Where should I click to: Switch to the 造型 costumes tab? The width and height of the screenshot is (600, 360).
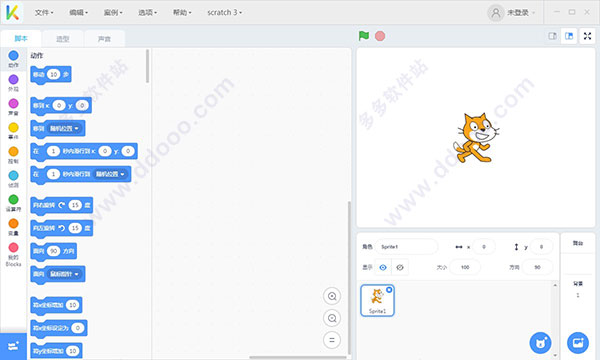[63, 39]
